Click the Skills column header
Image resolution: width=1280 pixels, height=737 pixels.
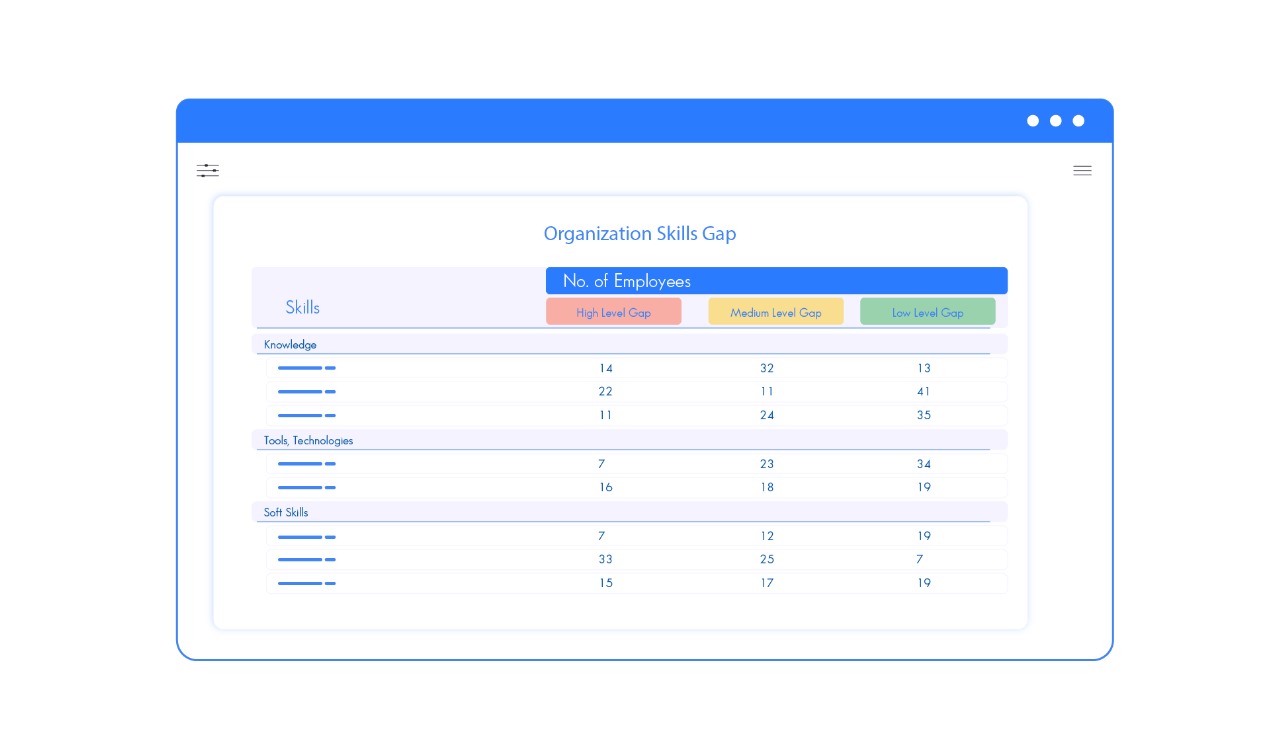click(x=303, y=308)
